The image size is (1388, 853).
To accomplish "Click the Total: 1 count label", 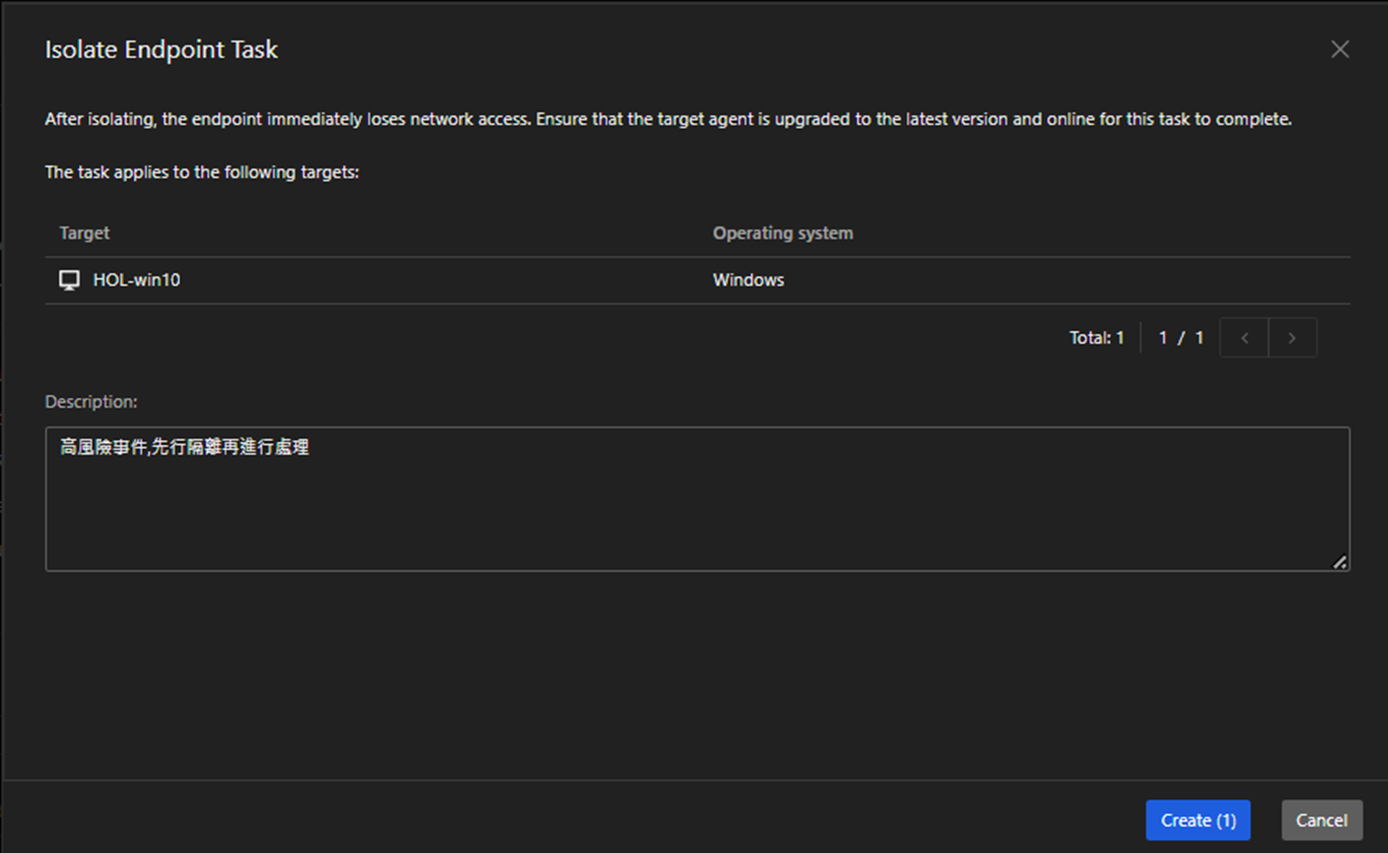I will point(1096,338).
